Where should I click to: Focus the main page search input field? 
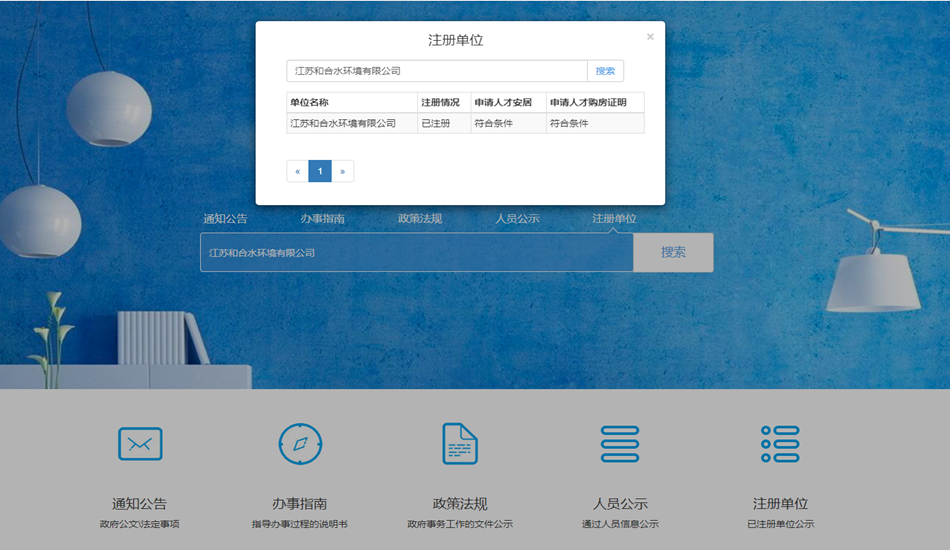[x=417, y=253]
